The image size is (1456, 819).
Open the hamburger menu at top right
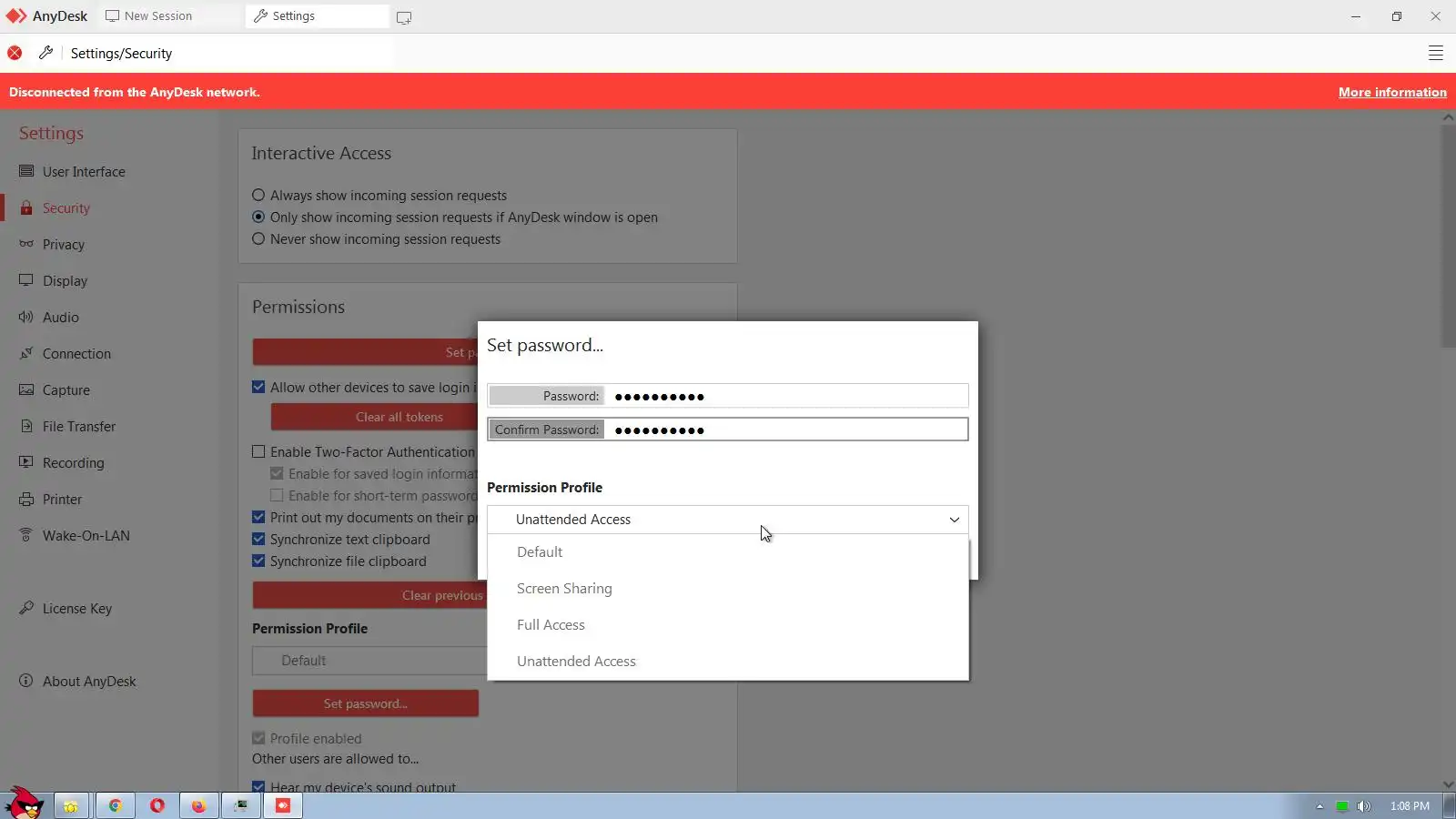tap(1436, 53)
